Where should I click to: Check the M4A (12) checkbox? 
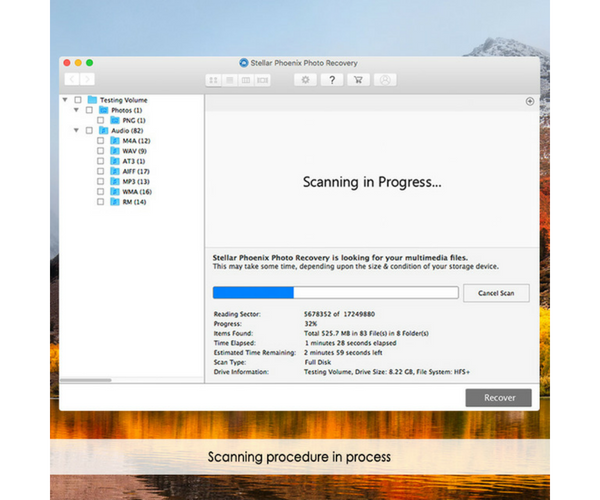tap(100, 141)
